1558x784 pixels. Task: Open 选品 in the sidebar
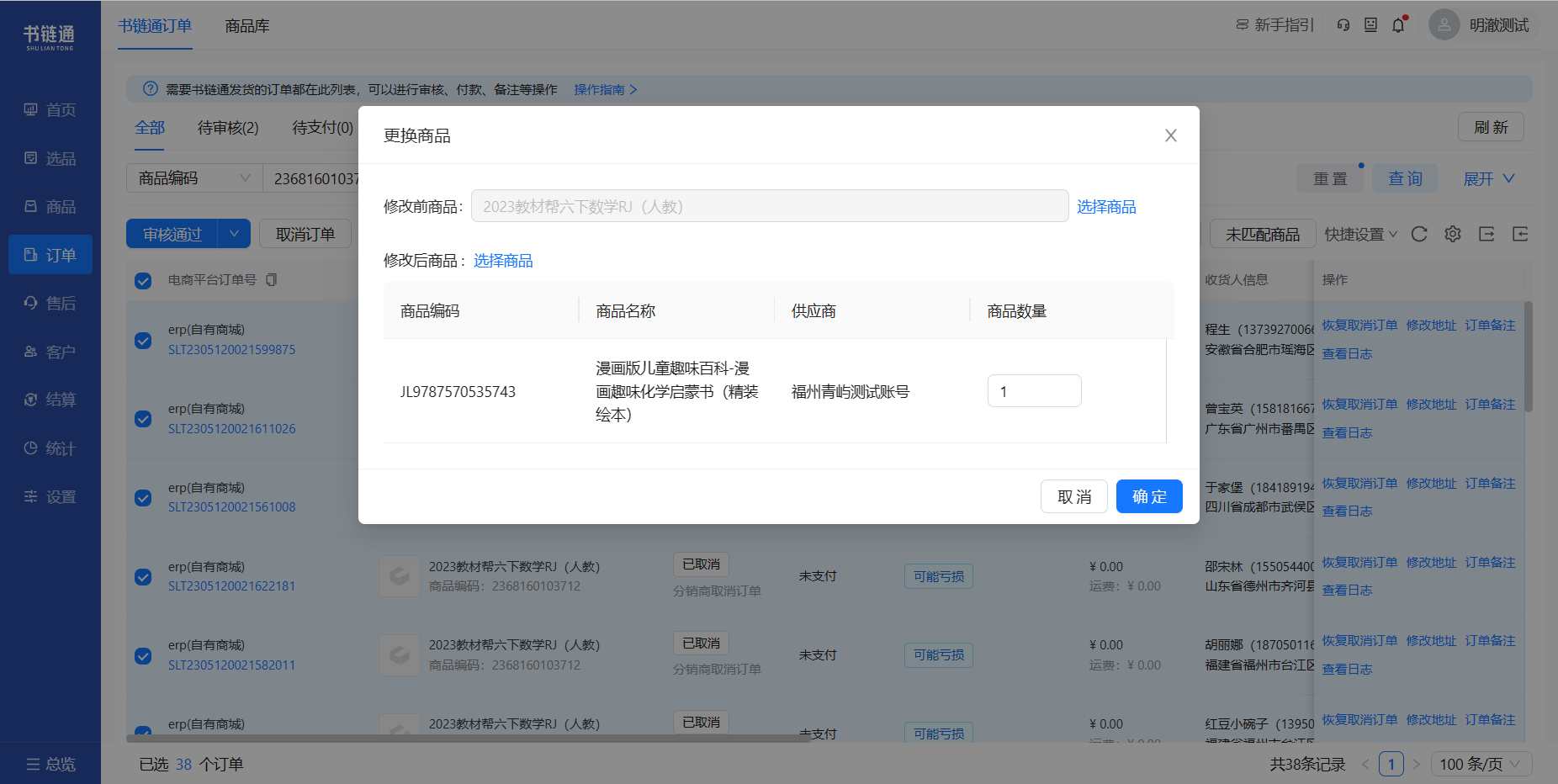50,158
